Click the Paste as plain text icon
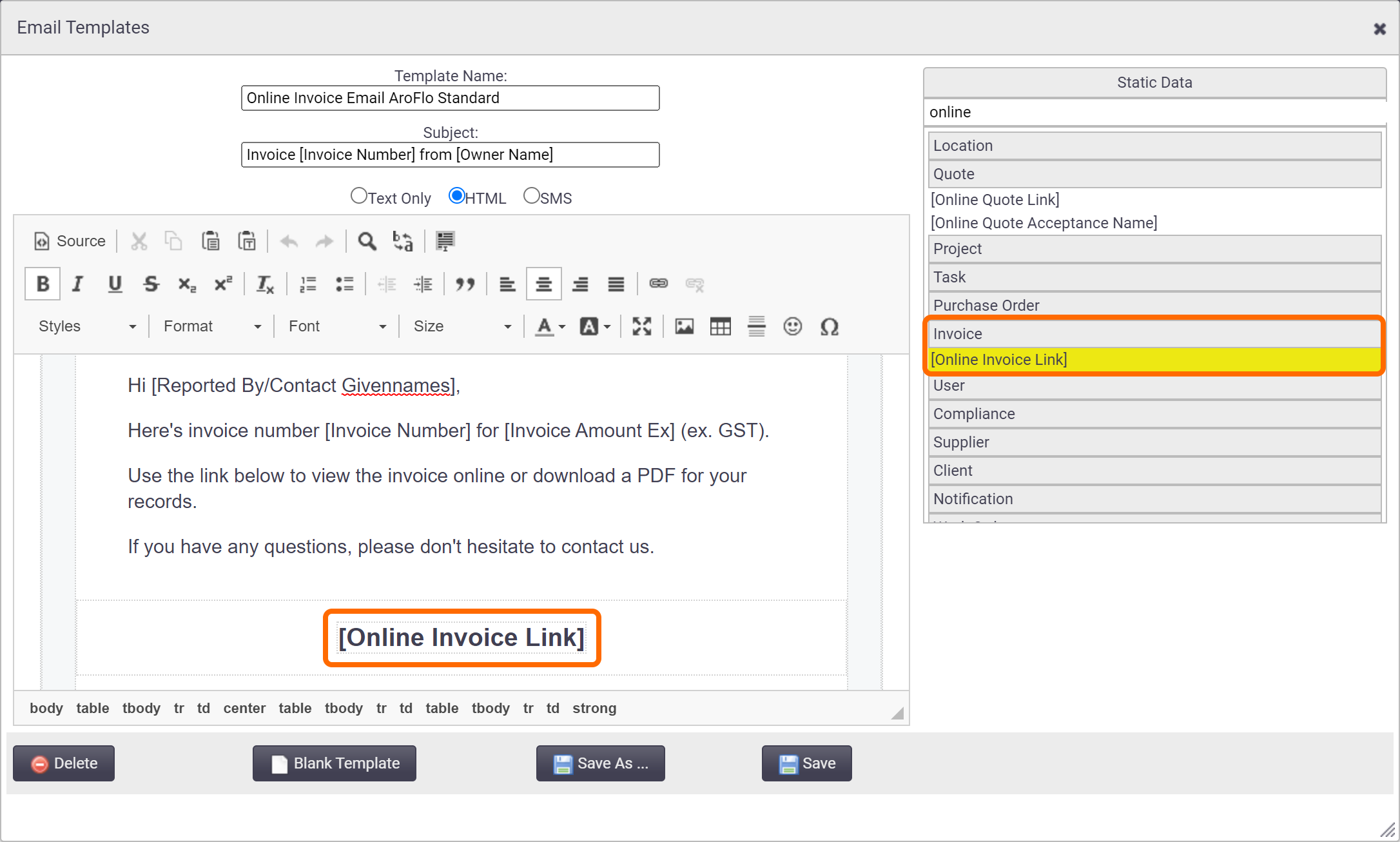1400x842 pixels. tap(247, 241)
